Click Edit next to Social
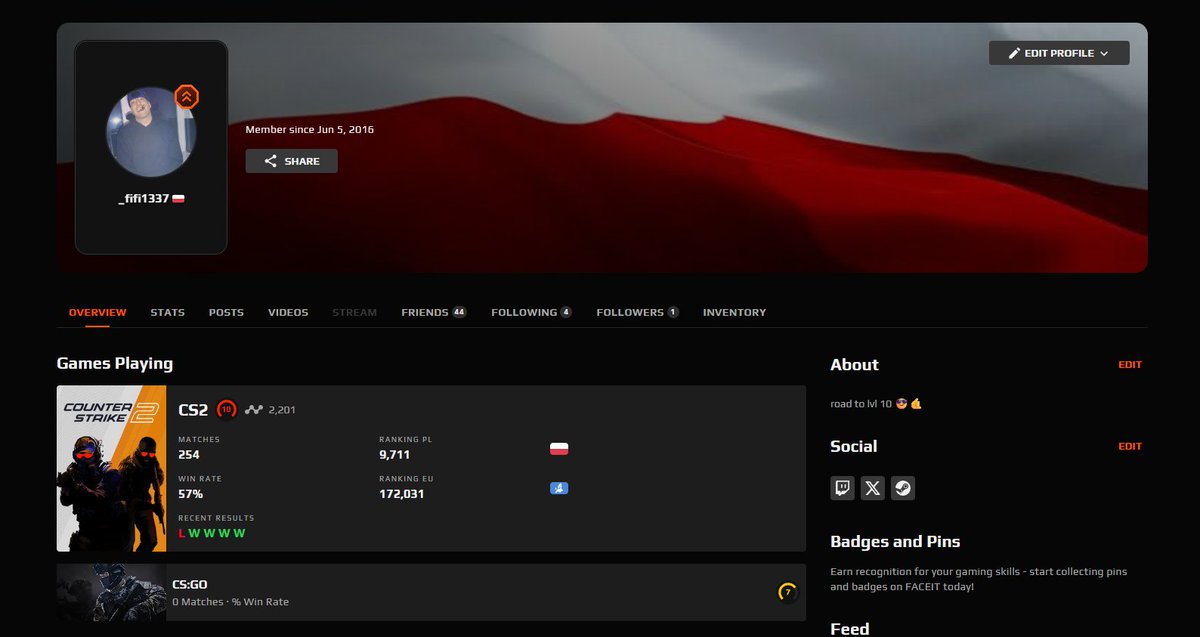 [x=1130, y=447]
